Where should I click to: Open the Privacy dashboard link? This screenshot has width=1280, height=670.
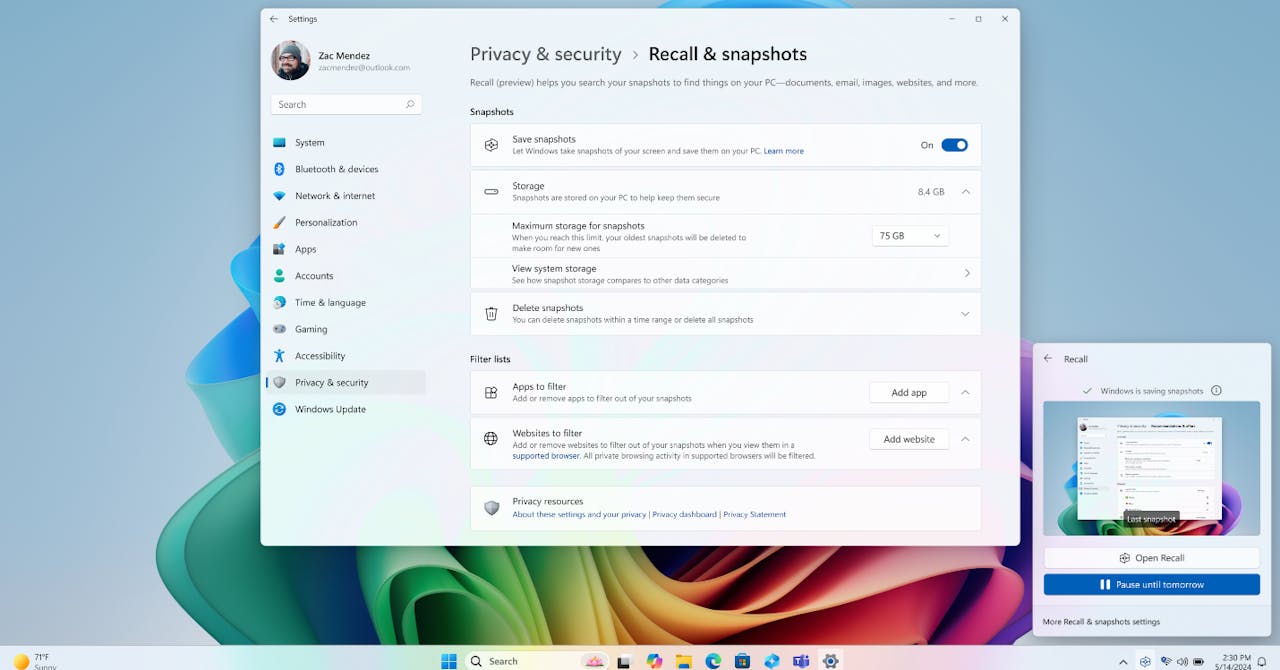(x=685, y=515)
